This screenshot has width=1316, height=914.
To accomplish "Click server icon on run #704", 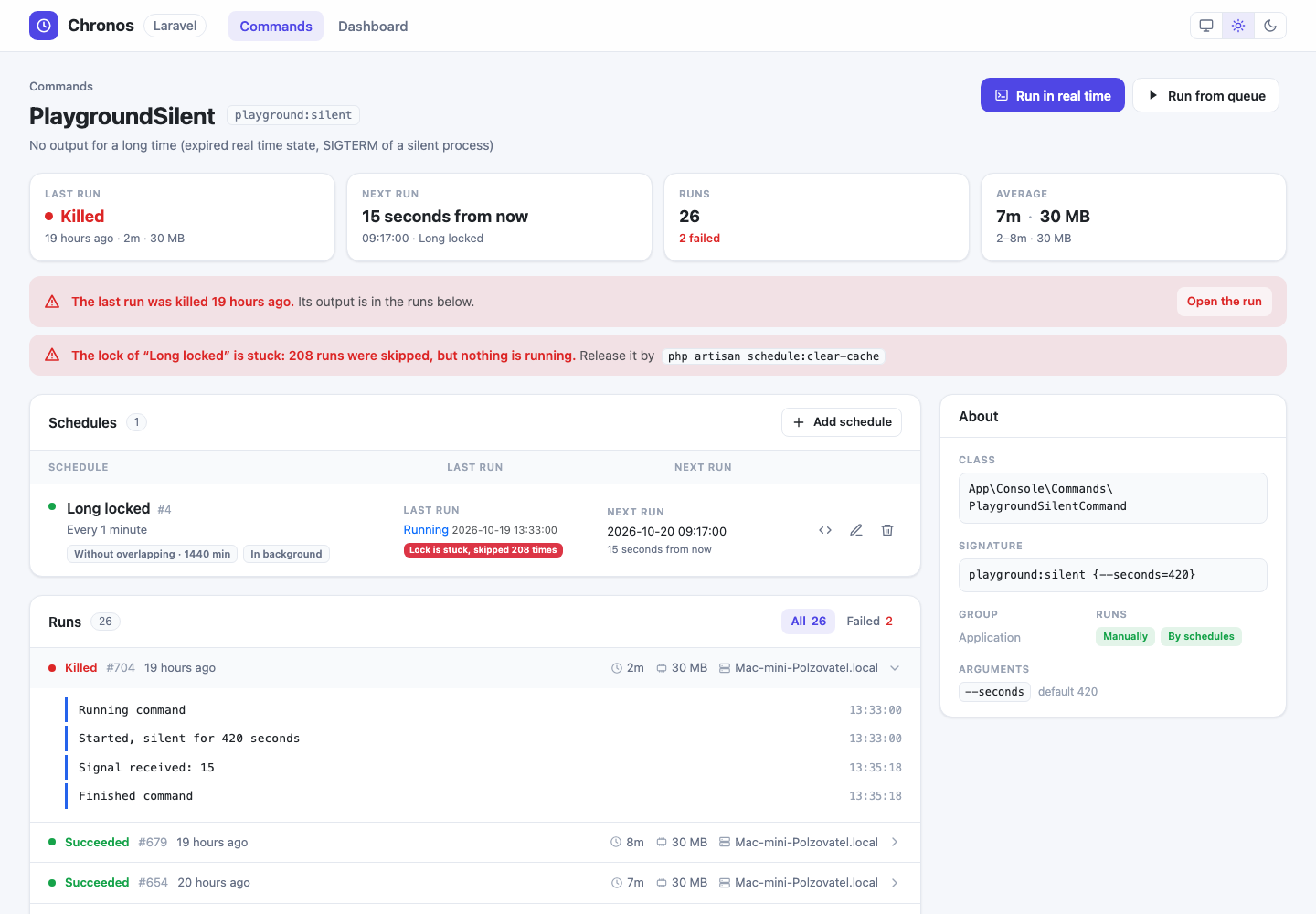I will (725, 668).
